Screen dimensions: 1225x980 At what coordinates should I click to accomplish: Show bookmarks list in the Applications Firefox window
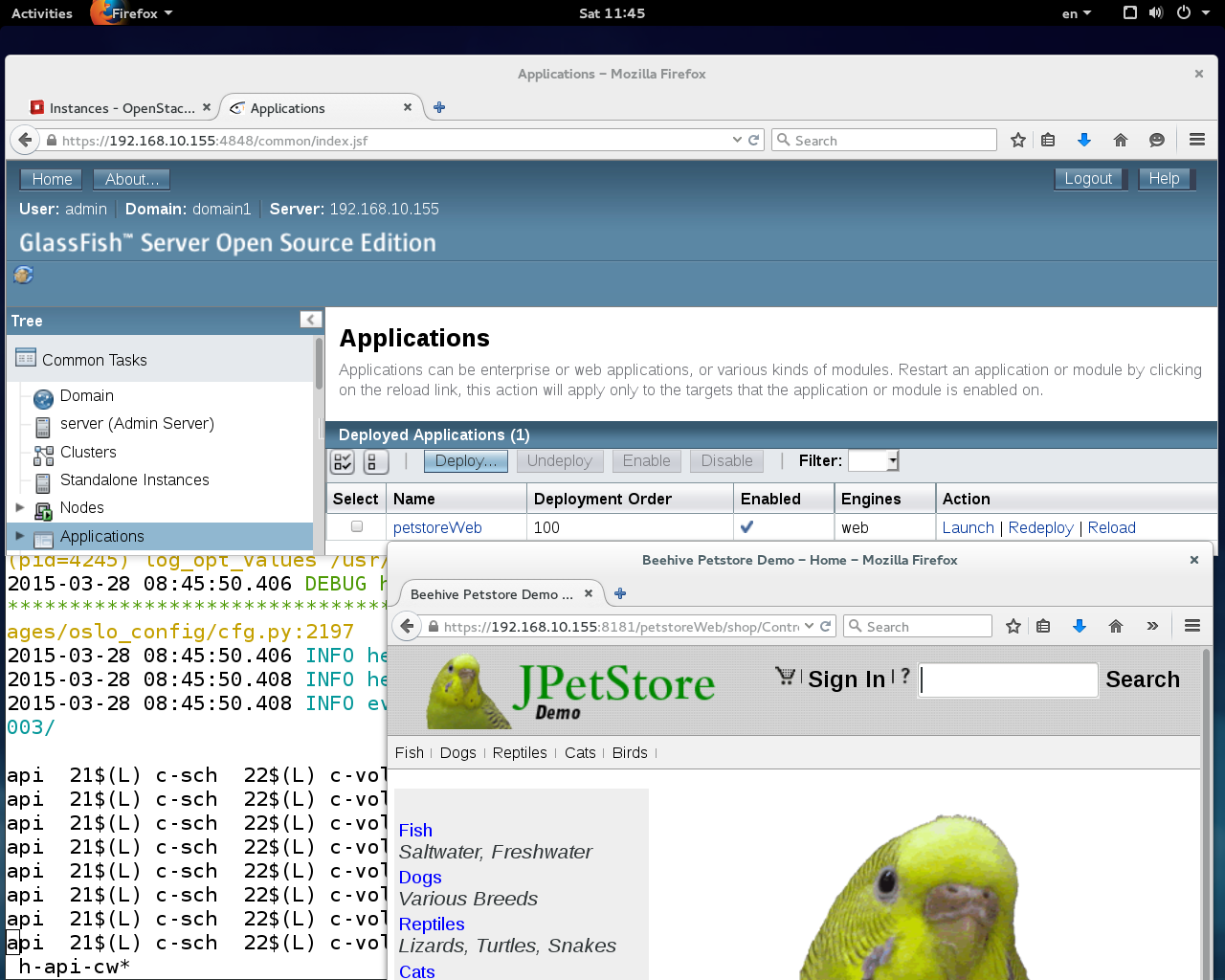(1048, 140)
